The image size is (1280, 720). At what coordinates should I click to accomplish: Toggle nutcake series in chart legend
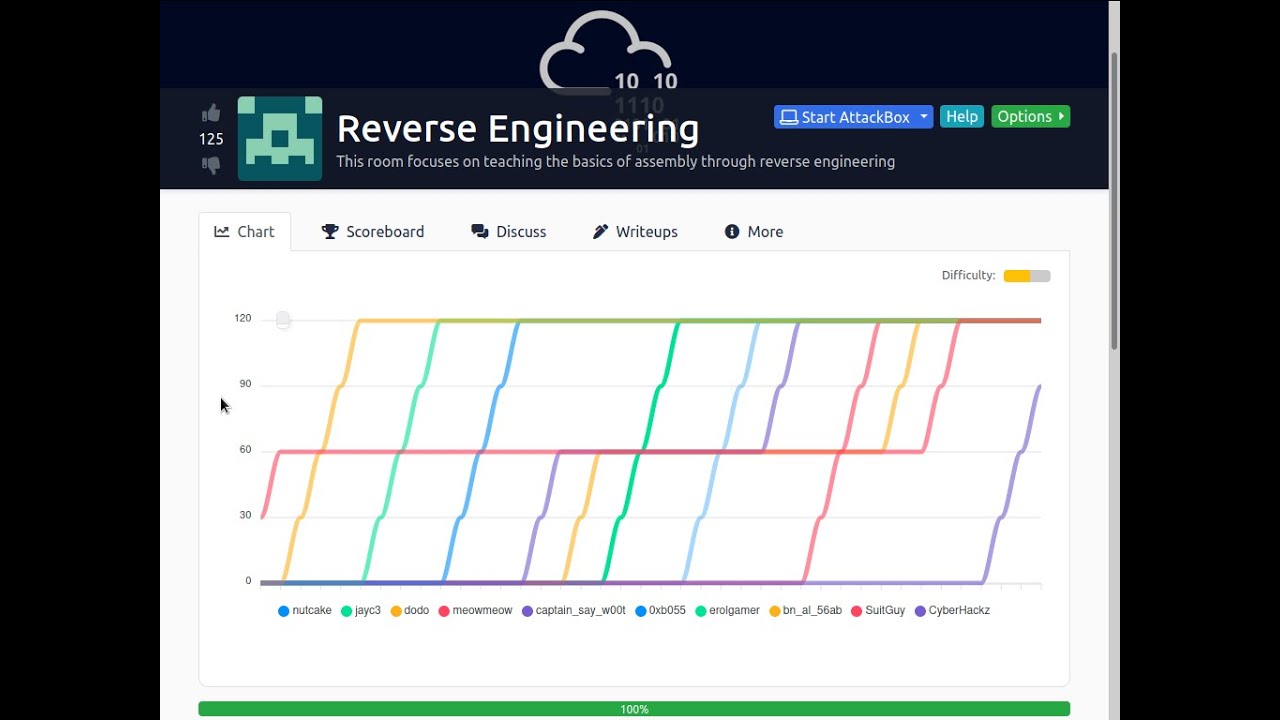[x=305, y=610]
